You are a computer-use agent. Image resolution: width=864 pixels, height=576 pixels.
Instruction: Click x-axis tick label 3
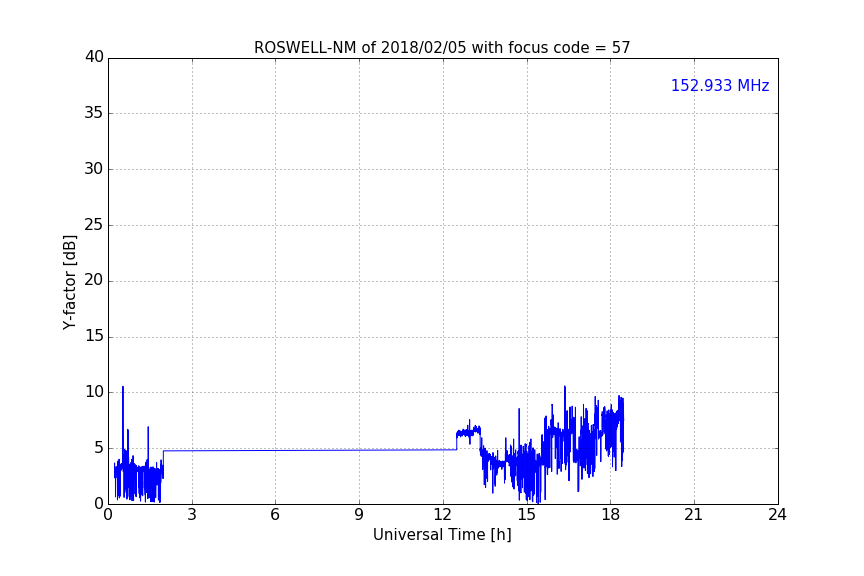tap(192, 515)
